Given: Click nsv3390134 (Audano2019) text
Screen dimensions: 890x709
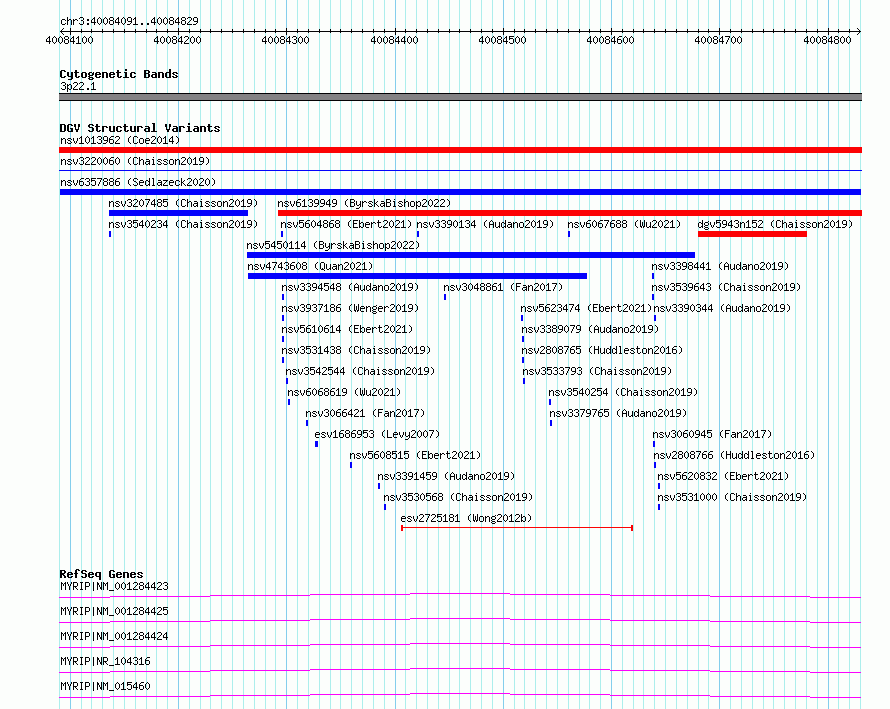Looking at the screenshot, I should coord(485,224).
